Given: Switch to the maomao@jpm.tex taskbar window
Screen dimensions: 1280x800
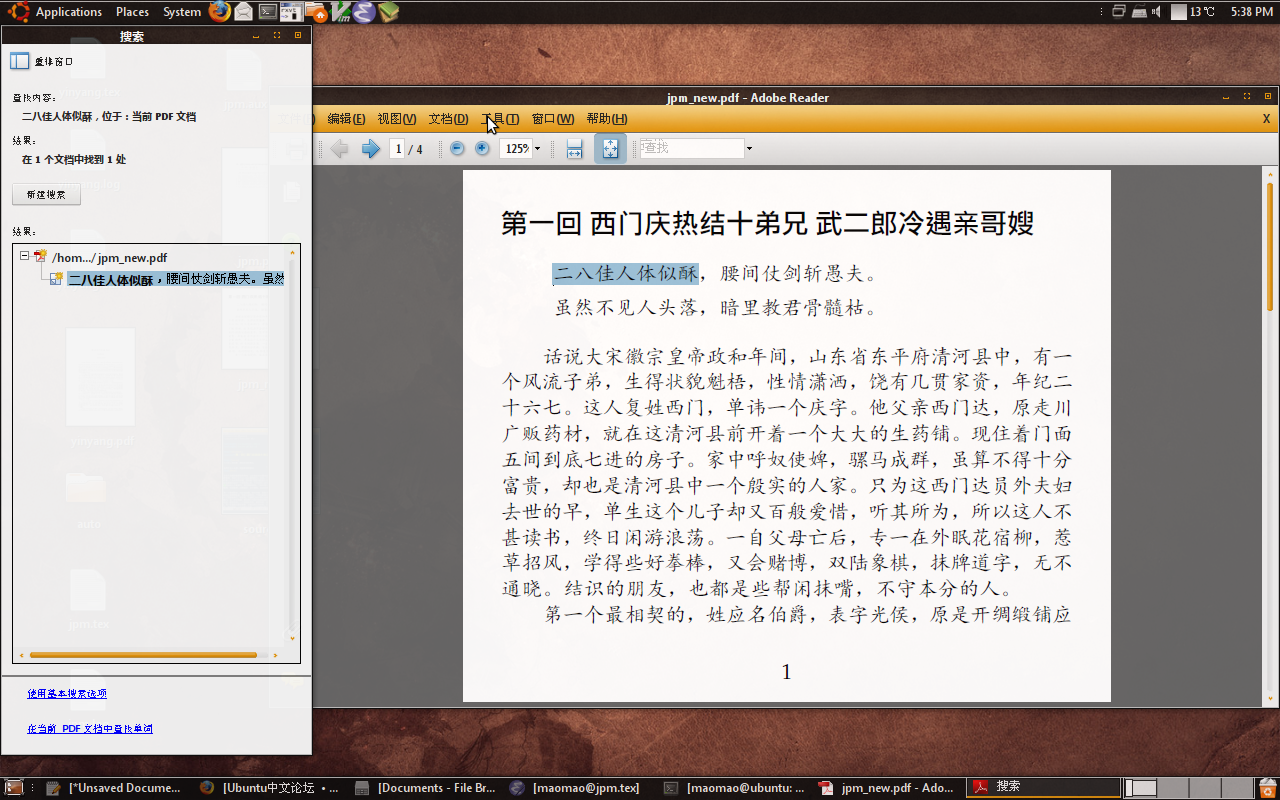Looking at the screenshot, I should (580, 788).
